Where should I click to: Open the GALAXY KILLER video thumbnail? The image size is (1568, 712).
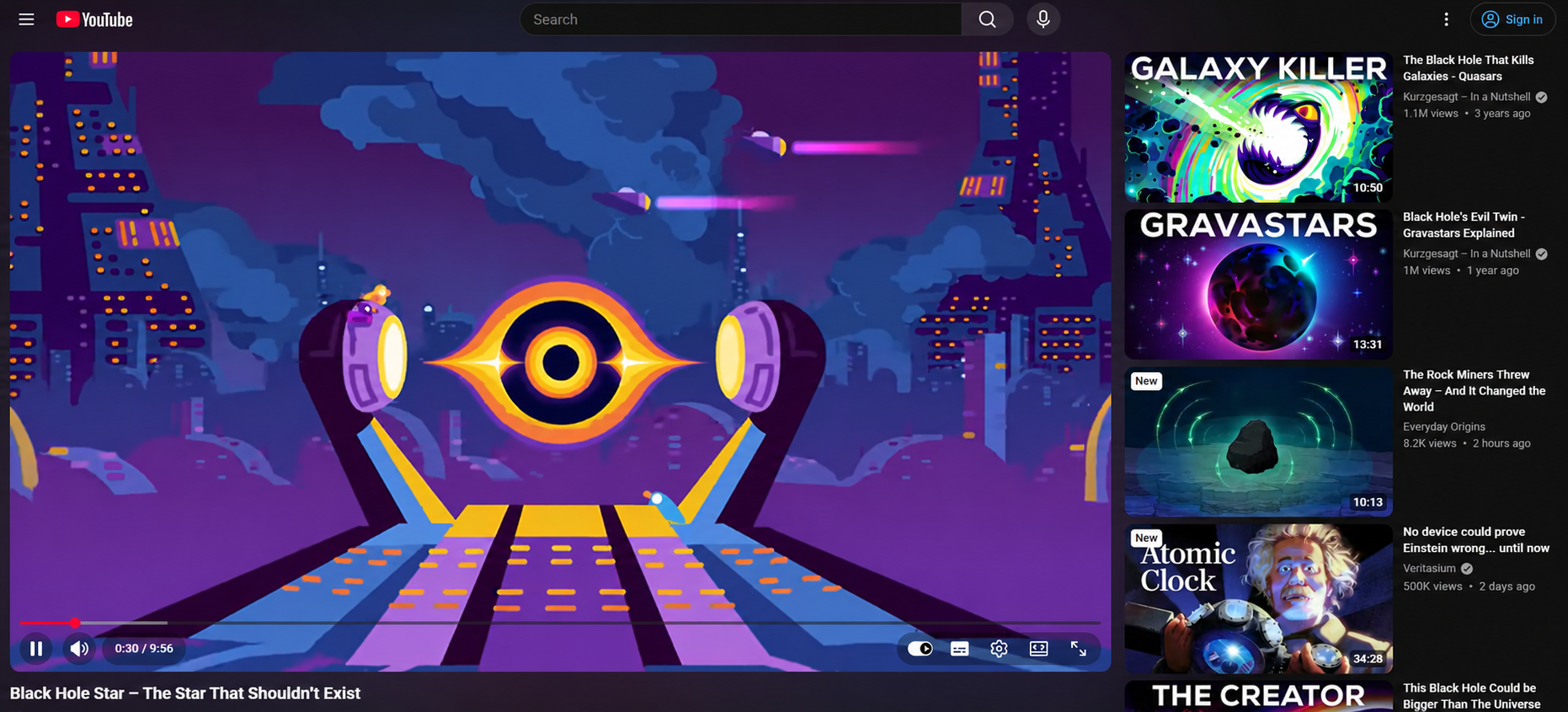(x=1258, y=127)
